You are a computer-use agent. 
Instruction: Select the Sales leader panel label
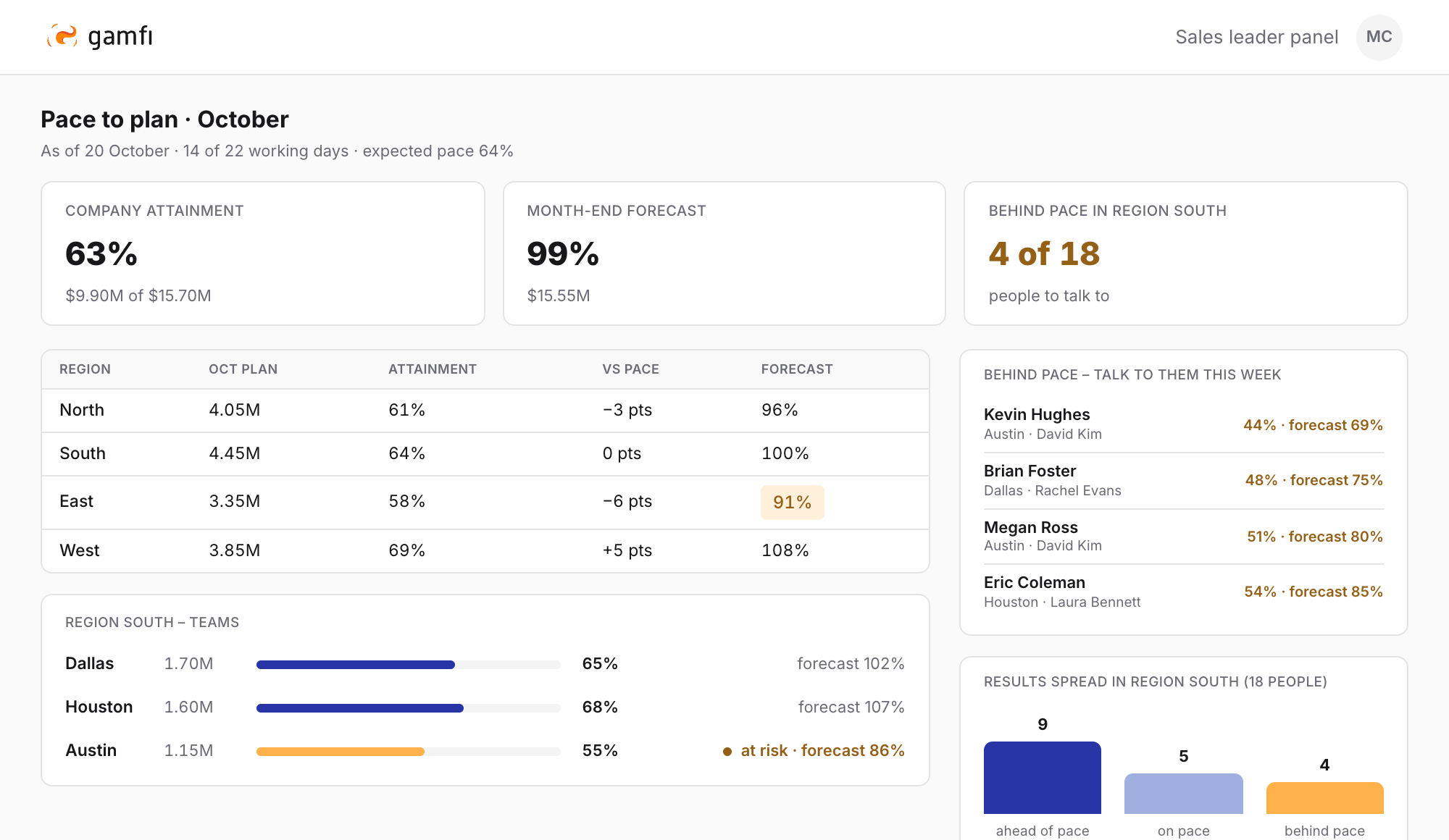point(1256,37)
